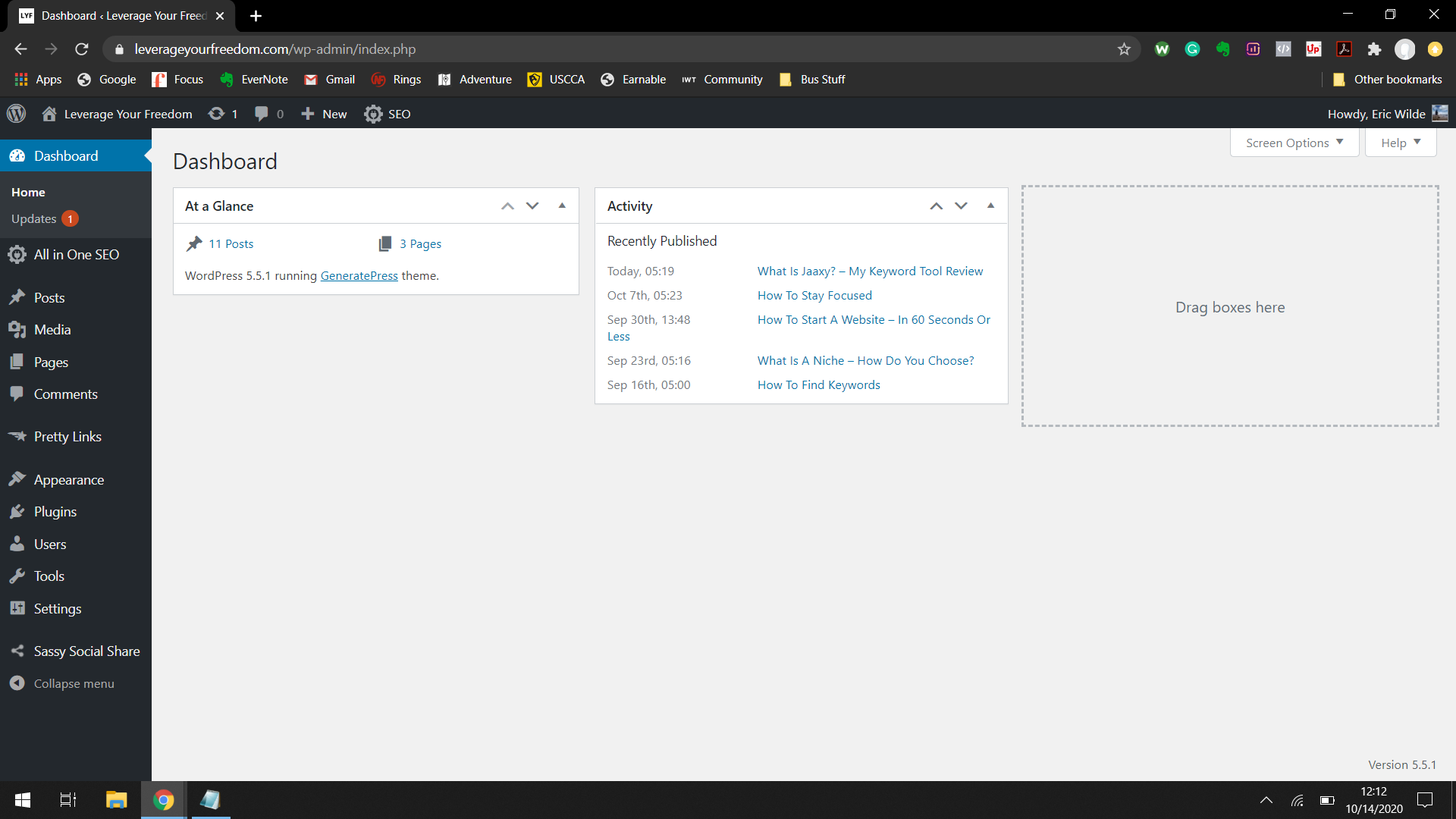Expand Screen Options dropdown
Image resolution: width=1456 pixels, height=819 pixels.
(x=1294, y=142)
